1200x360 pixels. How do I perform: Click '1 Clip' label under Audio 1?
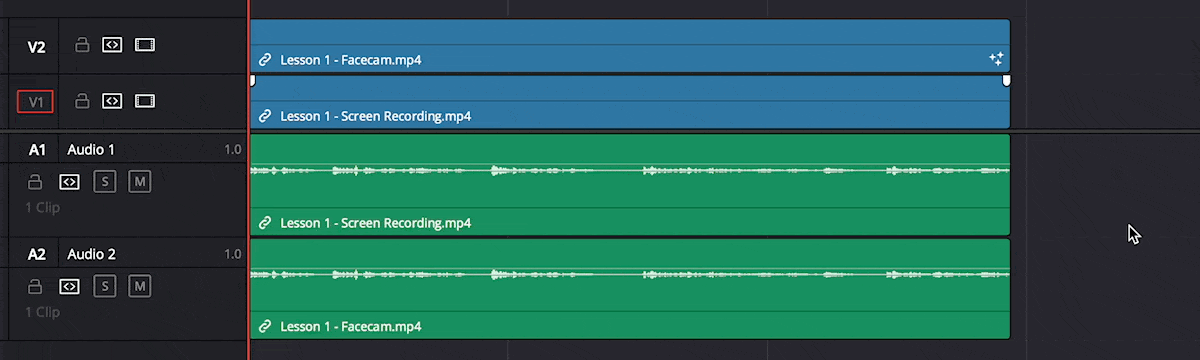43,208
